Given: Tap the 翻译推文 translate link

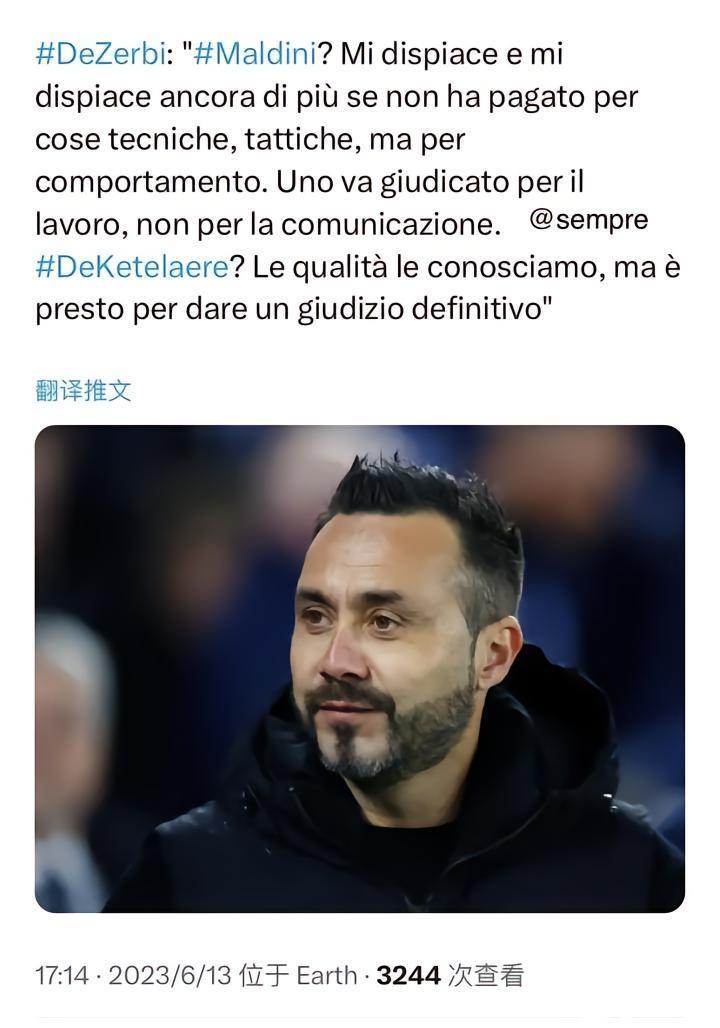Looking at the screenshot, I should (83, 391).
